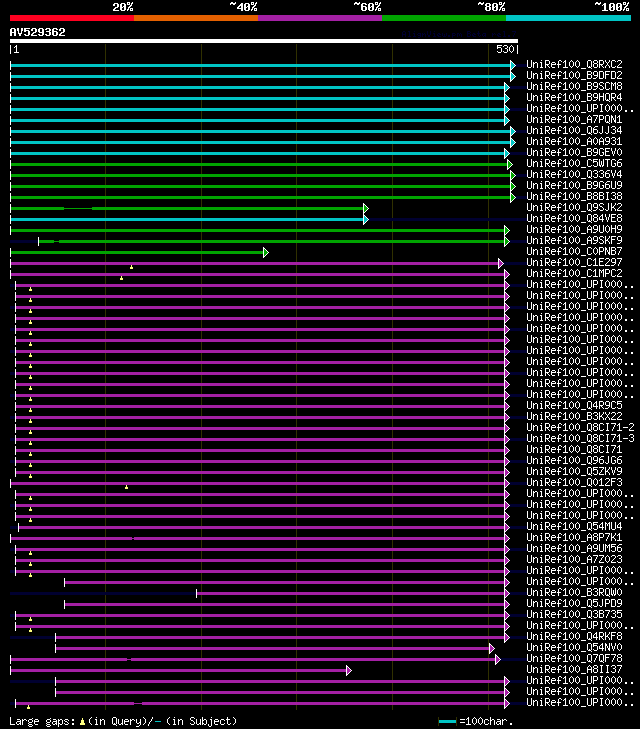Click the red 20% identity color segment
This screenshot has width=640, height=729.
click(72, 18)
